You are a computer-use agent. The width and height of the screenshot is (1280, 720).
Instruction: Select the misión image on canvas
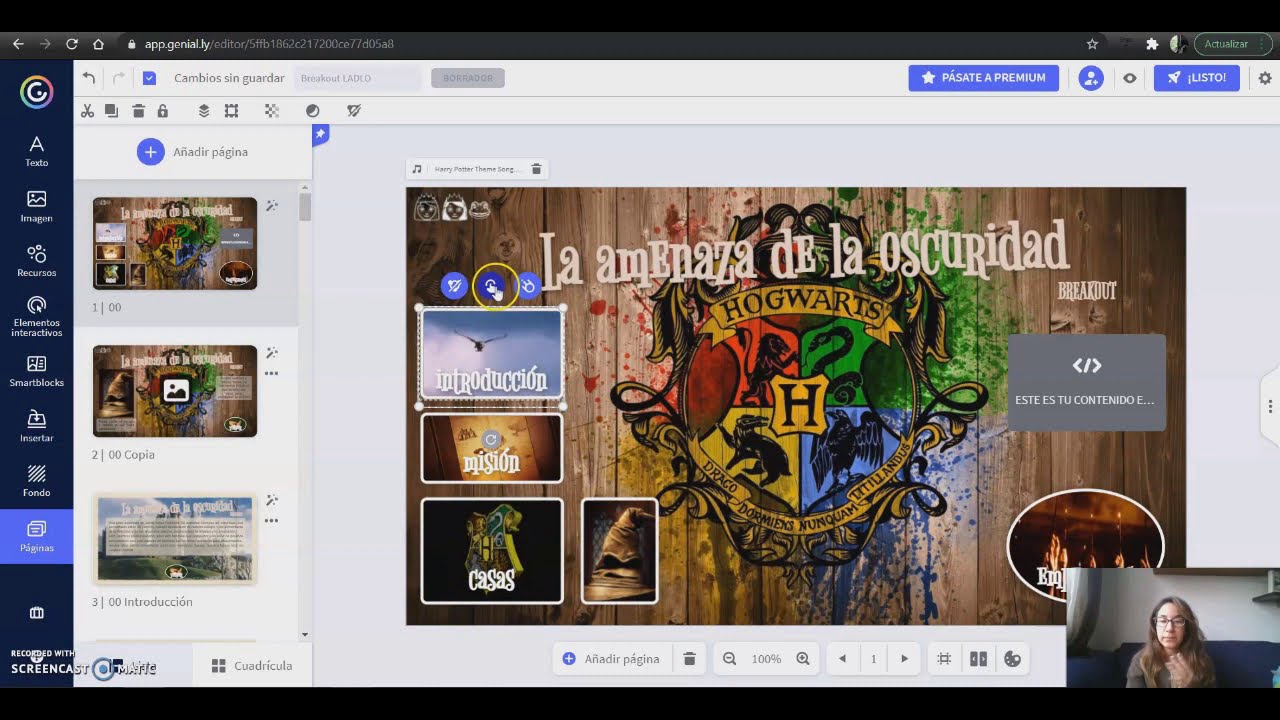[x=491, y=448]
